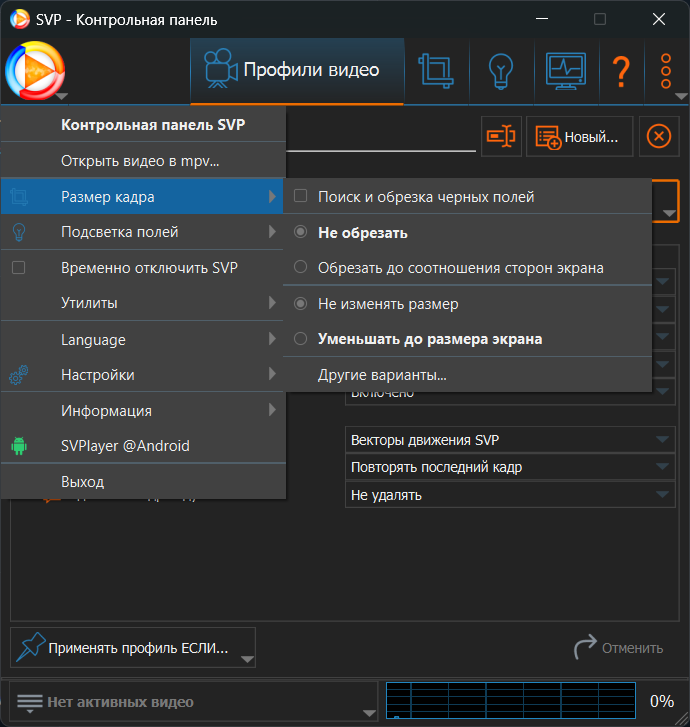Click the pin icon by apply-profile
690x727 pixels.
click(x=31, y=647)
